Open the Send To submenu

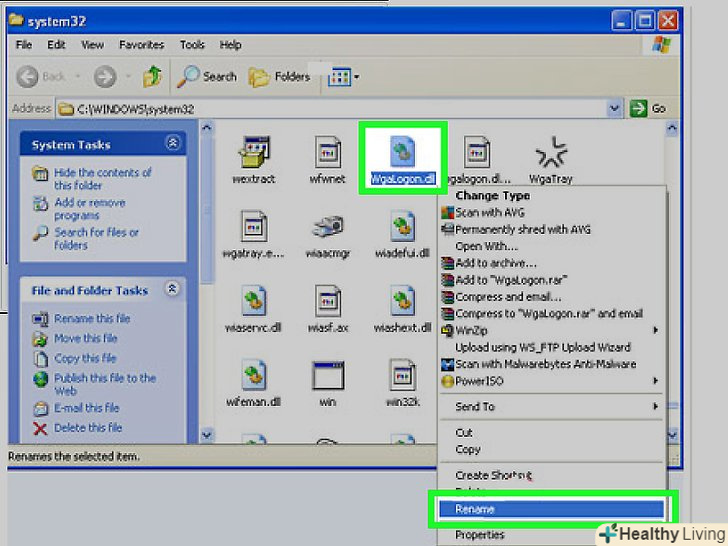click(552, 407)
